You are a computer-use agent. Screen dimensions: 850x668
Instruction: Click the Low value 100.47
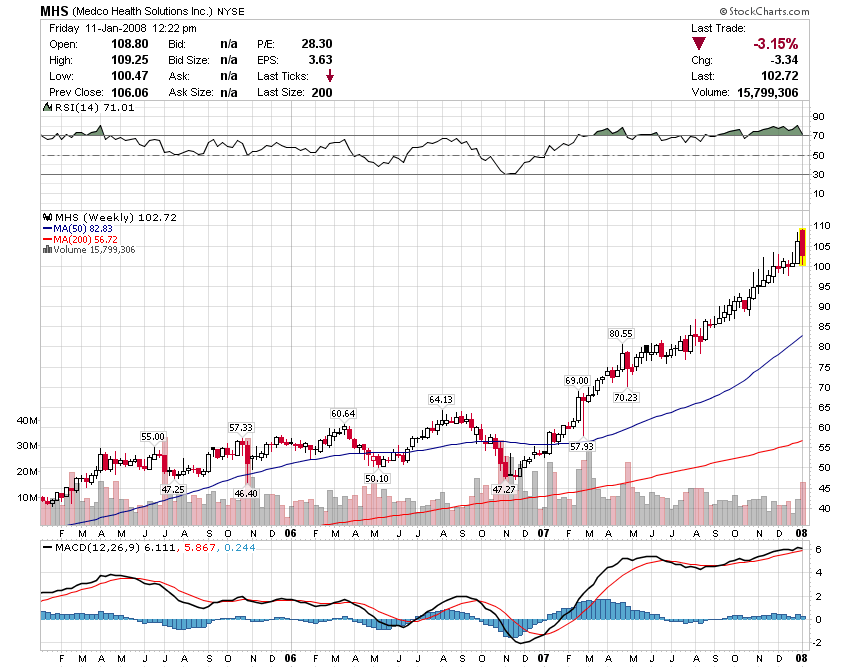130,76
